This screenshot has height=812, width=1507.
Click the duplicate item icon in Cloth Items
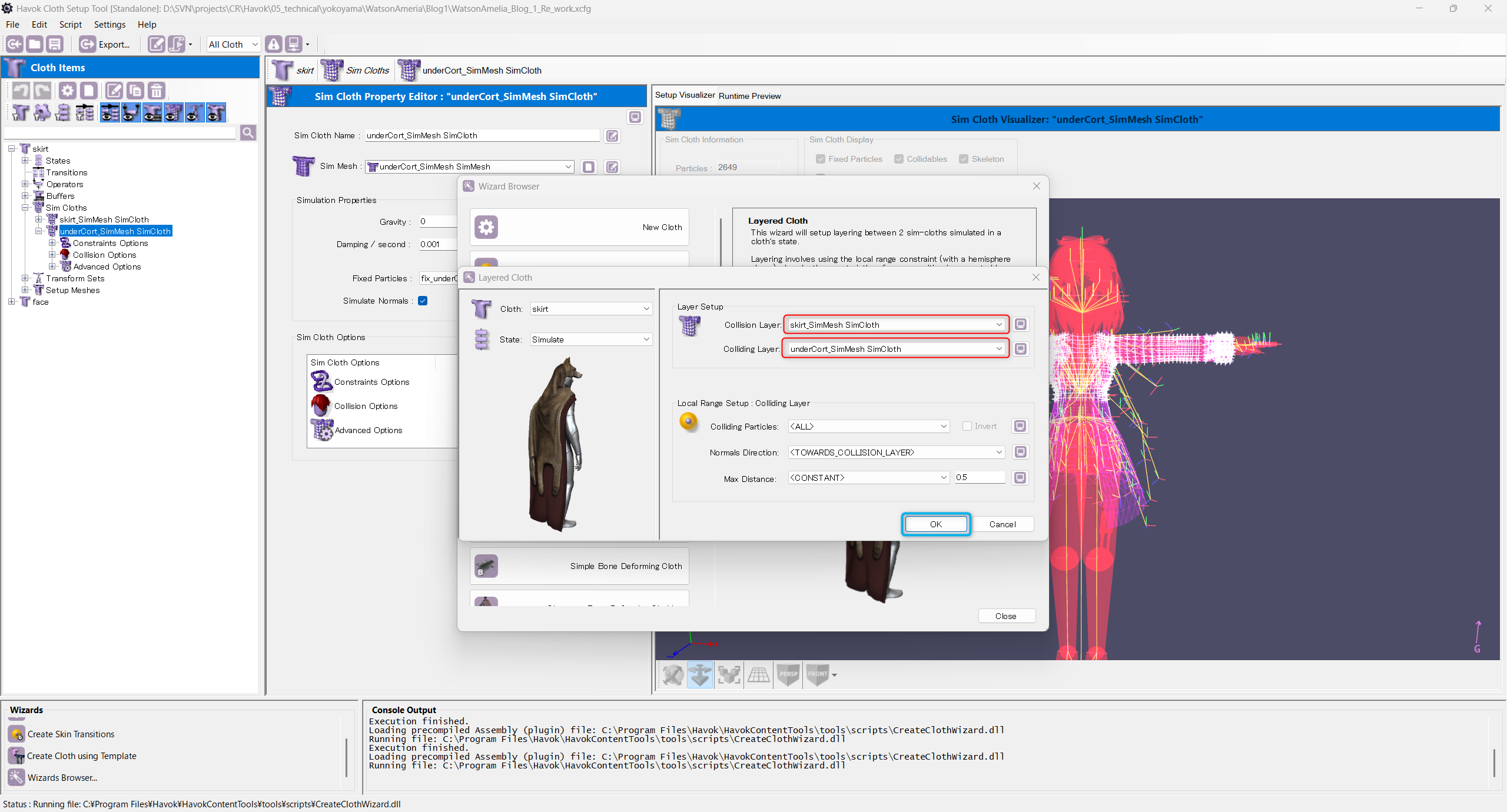pos(135,91)
